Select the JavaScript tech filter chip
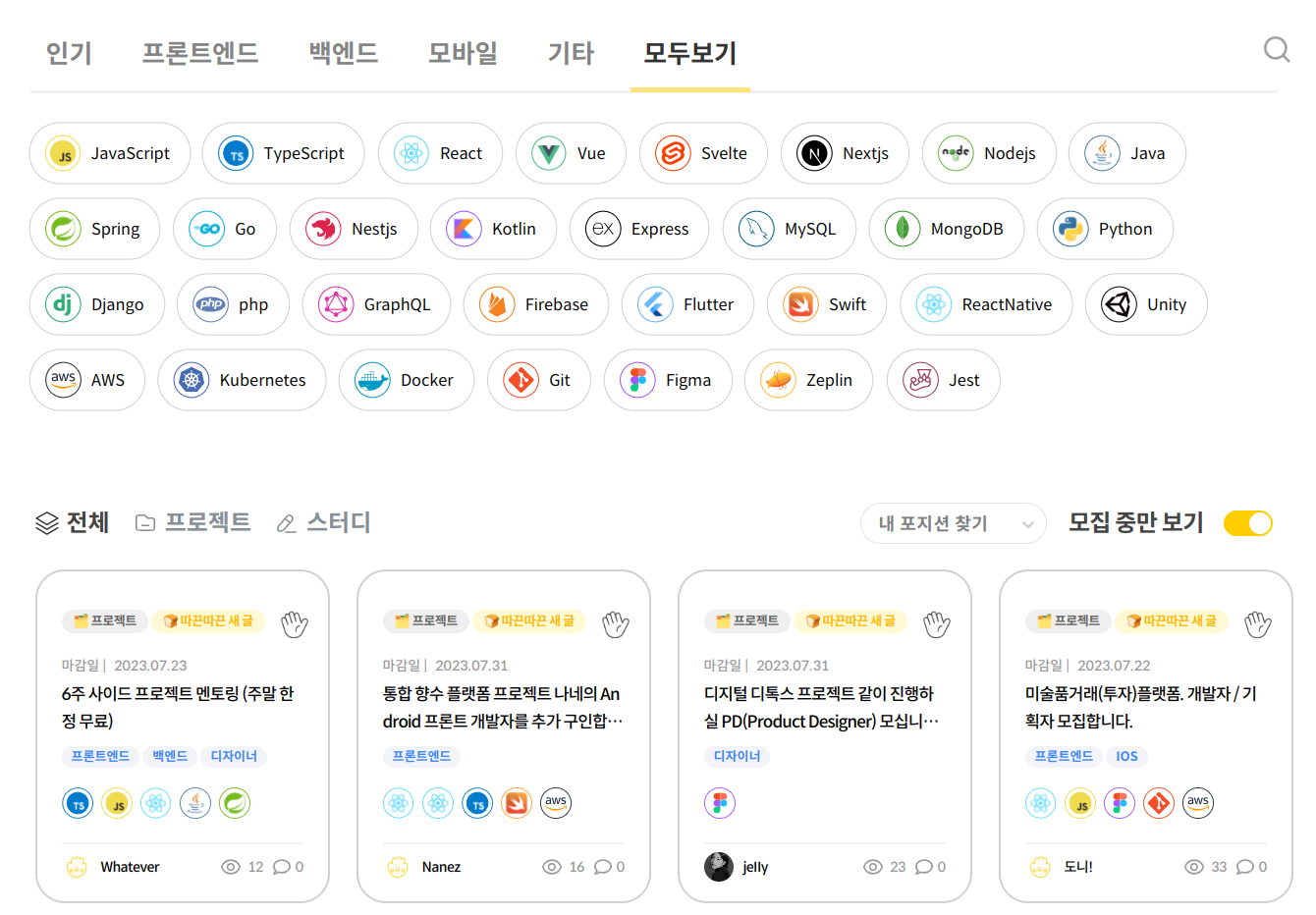1316x915 pixels. coord(110,153)
